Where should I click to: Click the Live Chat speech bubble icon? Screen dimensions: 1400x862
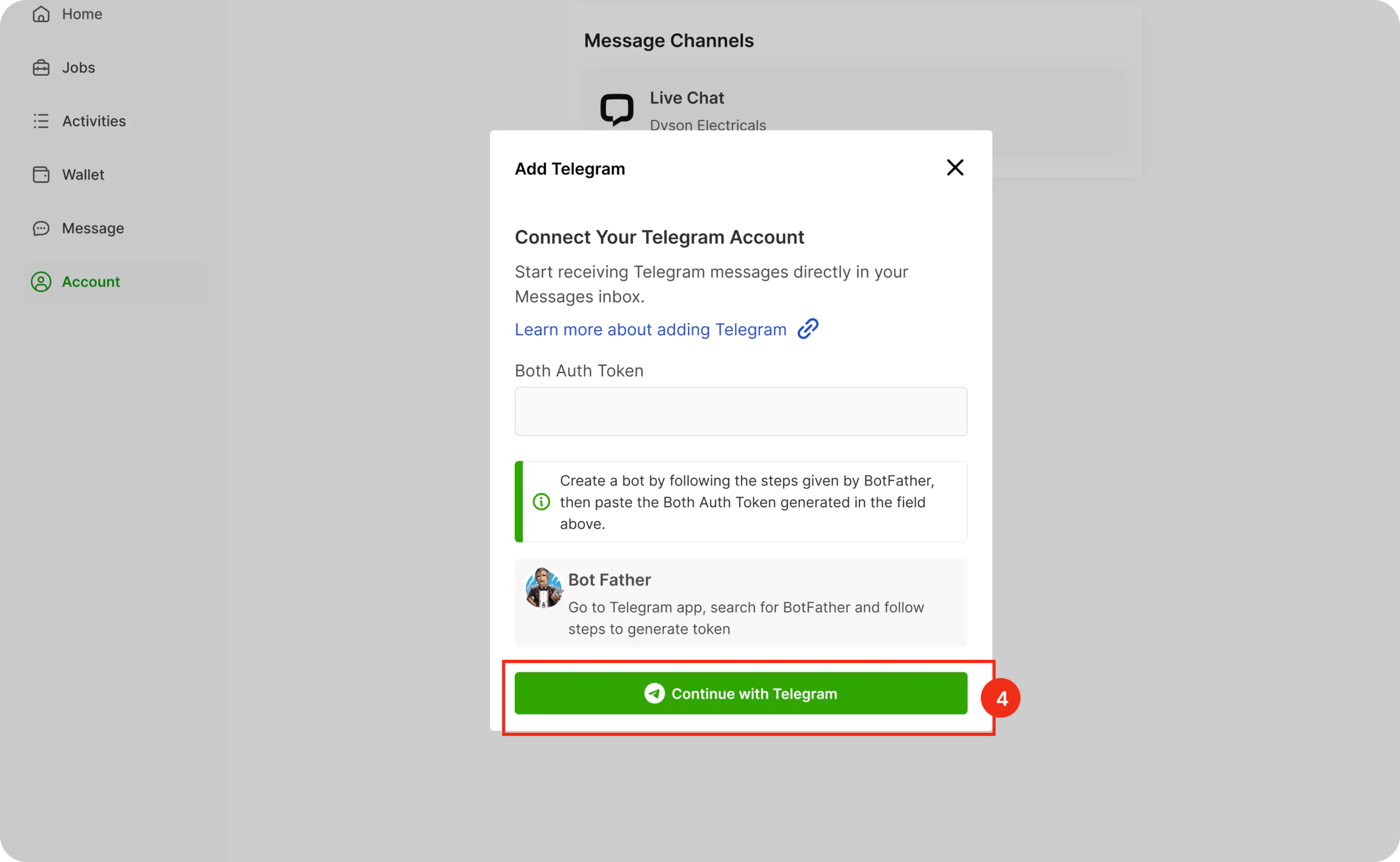click(616, 109)
